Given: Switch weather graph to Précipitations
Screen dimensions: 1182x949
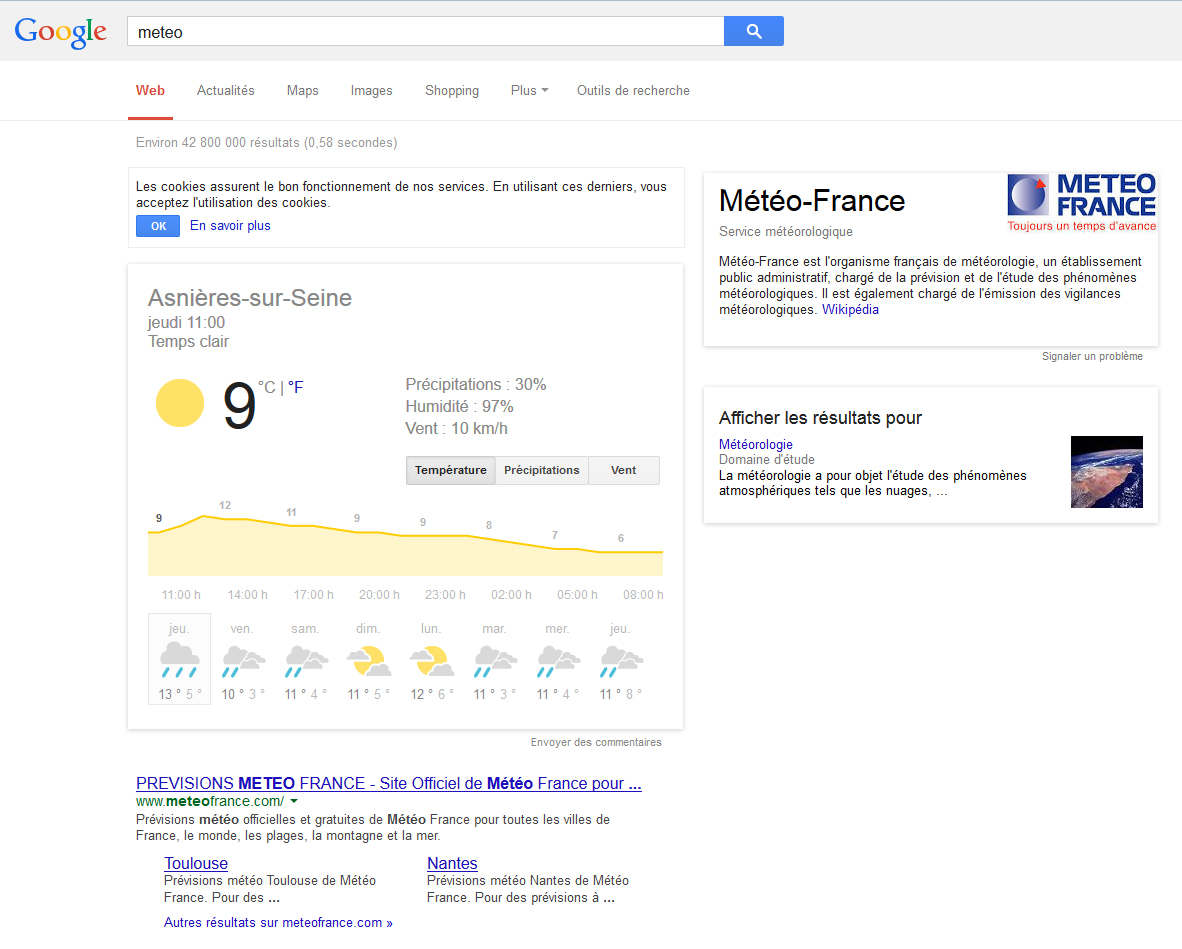Looking at the screenshot, I should click(542, 470).
